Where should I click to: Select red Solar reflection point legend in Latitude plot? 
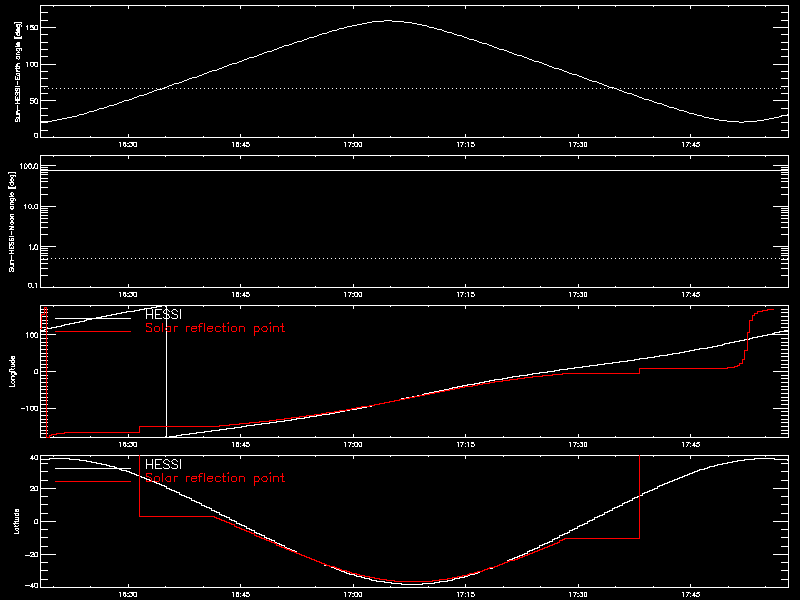pos(215,478)
